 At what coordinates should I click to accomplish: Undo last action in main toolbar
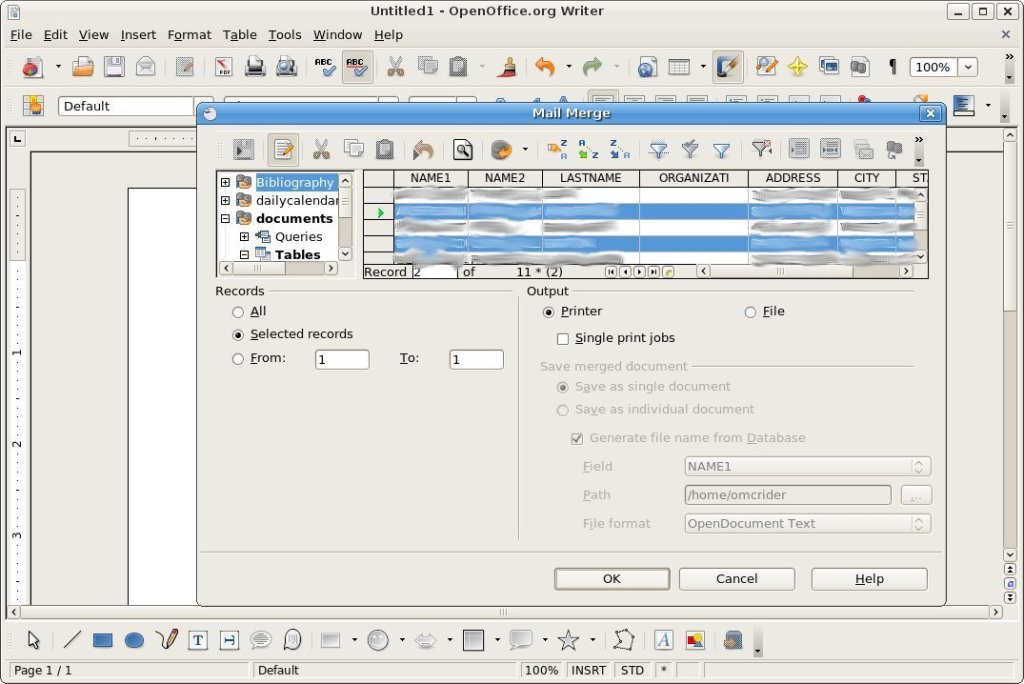coord(545,67)
